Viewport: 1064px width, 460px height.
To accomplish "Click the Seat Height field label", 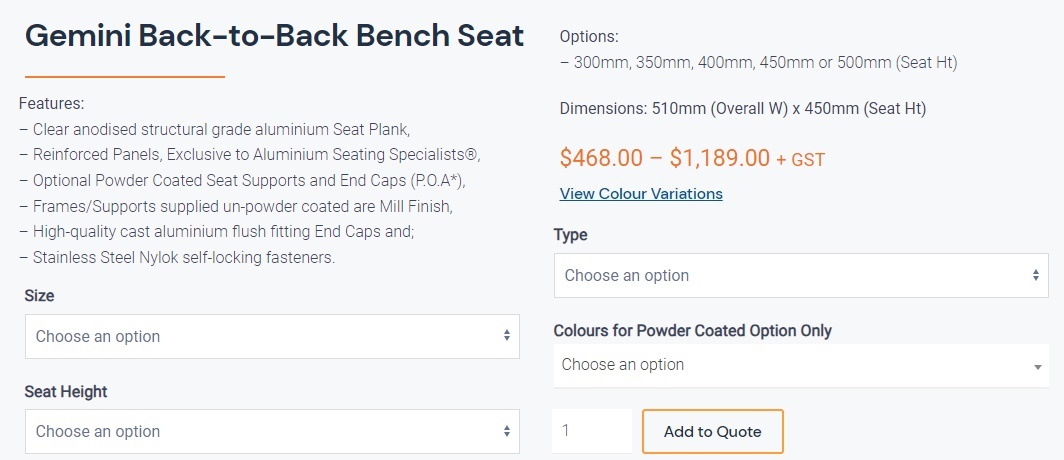I will 66,392.
